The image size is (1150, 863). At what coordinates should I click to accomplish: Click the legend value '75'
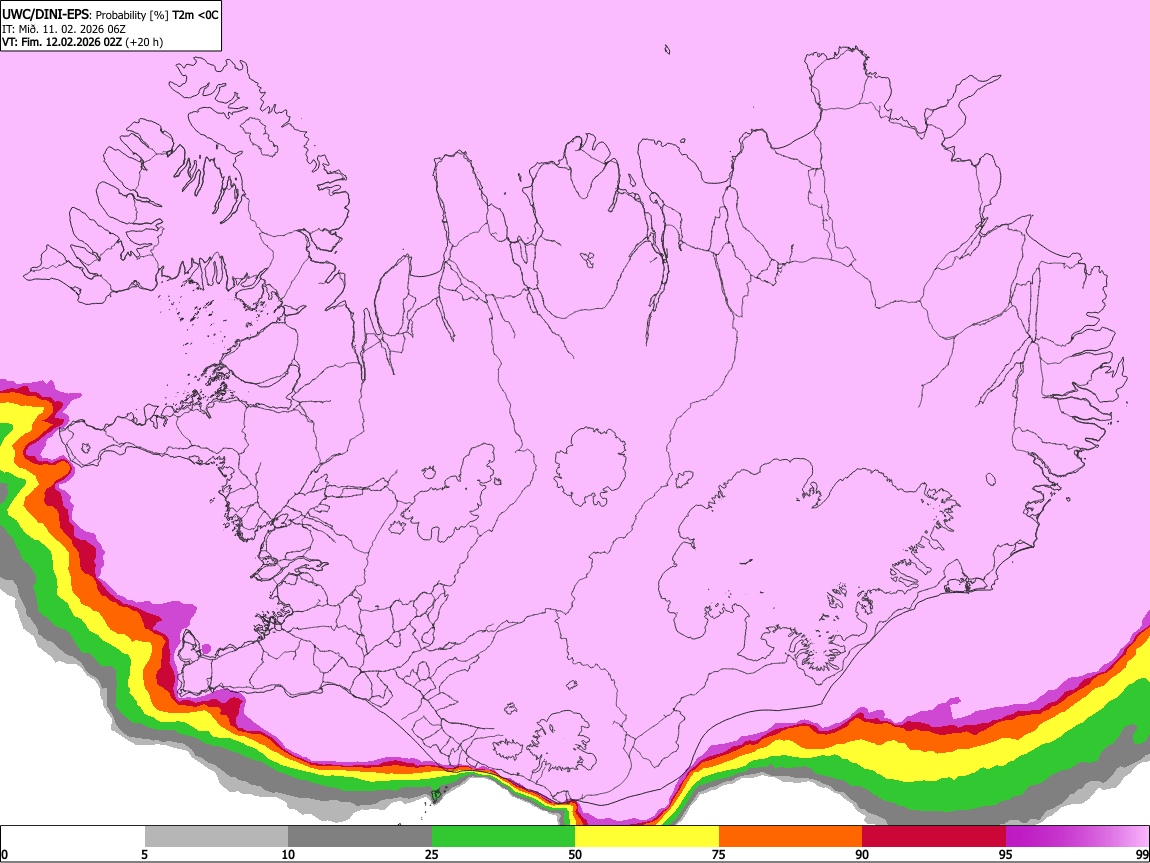click(718, 854)
